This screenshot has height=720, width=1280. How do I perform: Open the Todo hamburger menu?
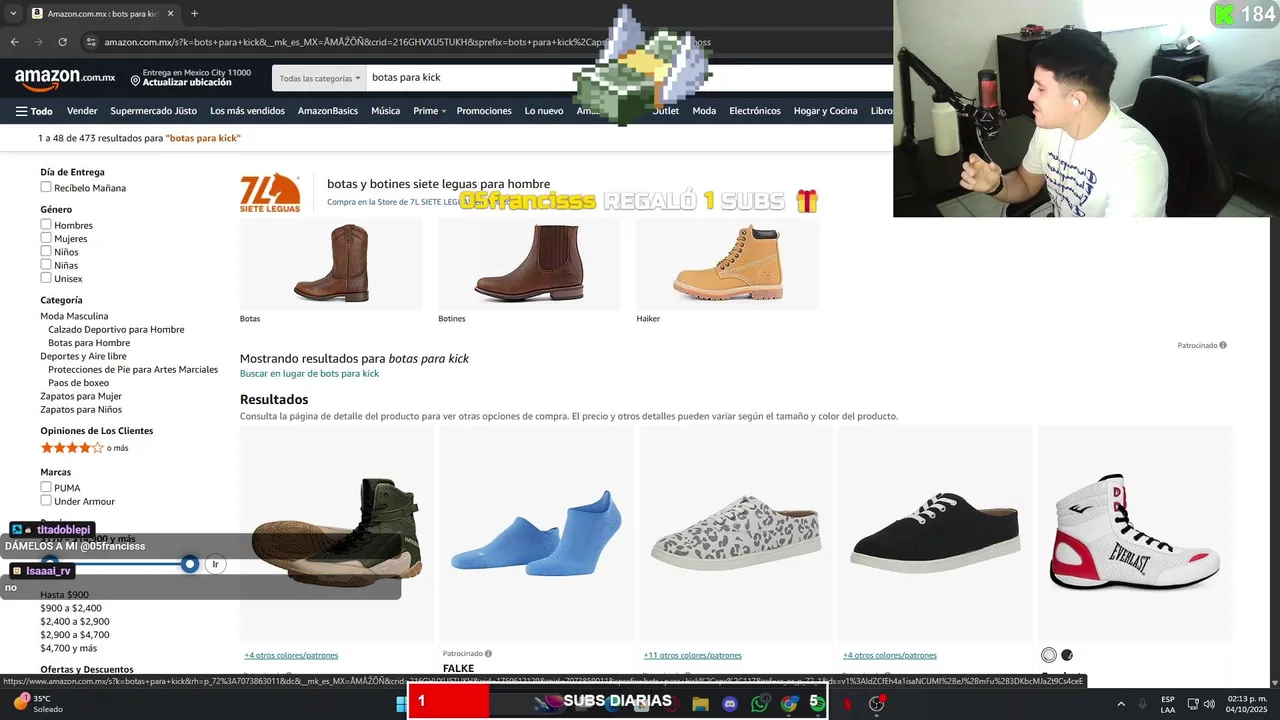(x=34, y=111)
